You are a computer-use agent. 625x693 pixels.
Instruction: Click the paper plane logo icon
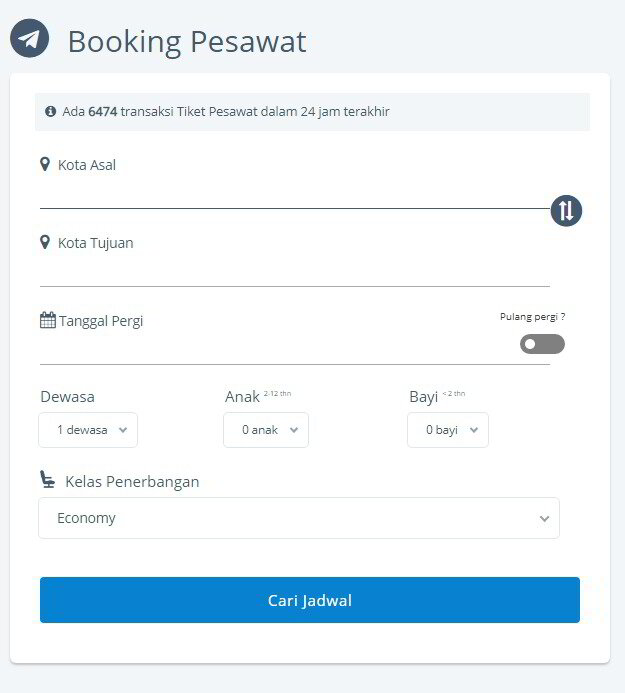30,38
